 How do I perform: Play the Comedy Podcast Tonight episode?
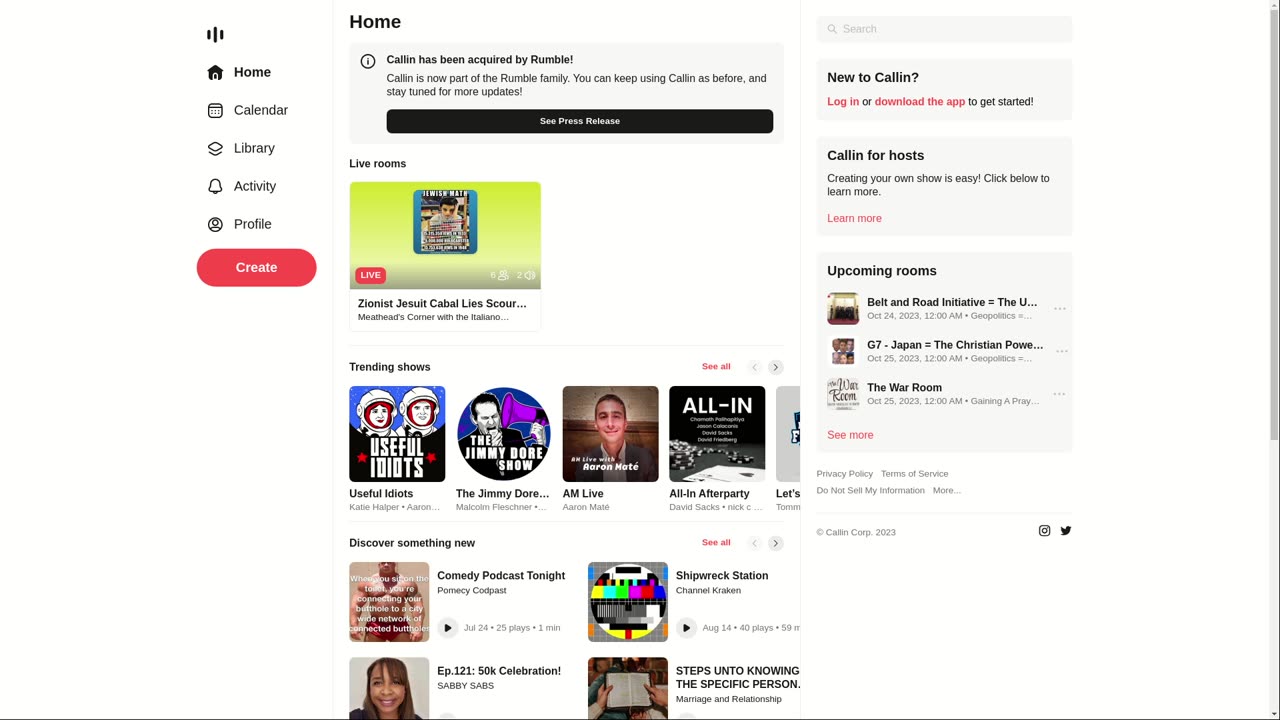[447, 628]
